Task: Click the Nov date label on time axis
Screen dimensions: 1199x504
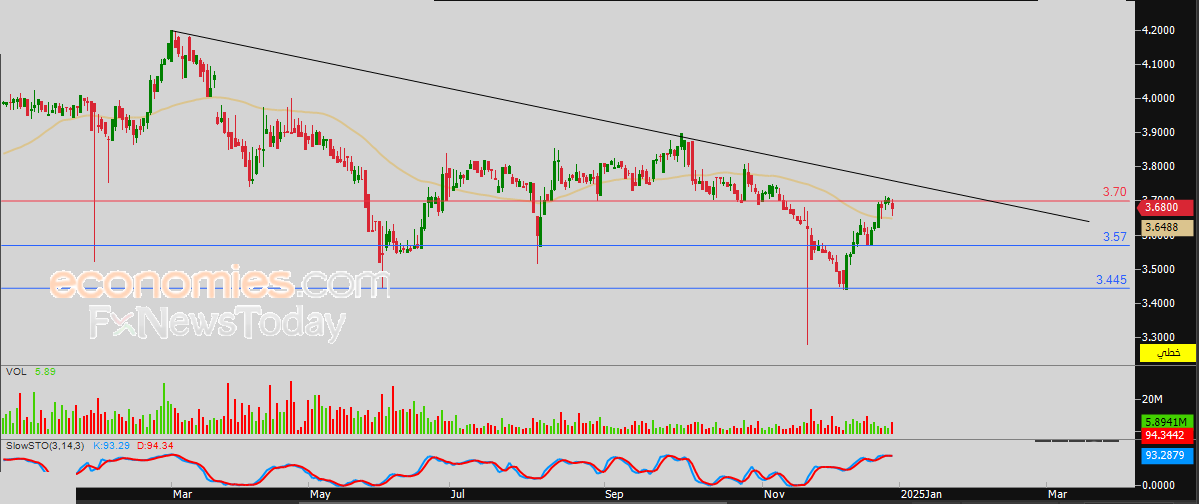Action: tap(774, 495)
